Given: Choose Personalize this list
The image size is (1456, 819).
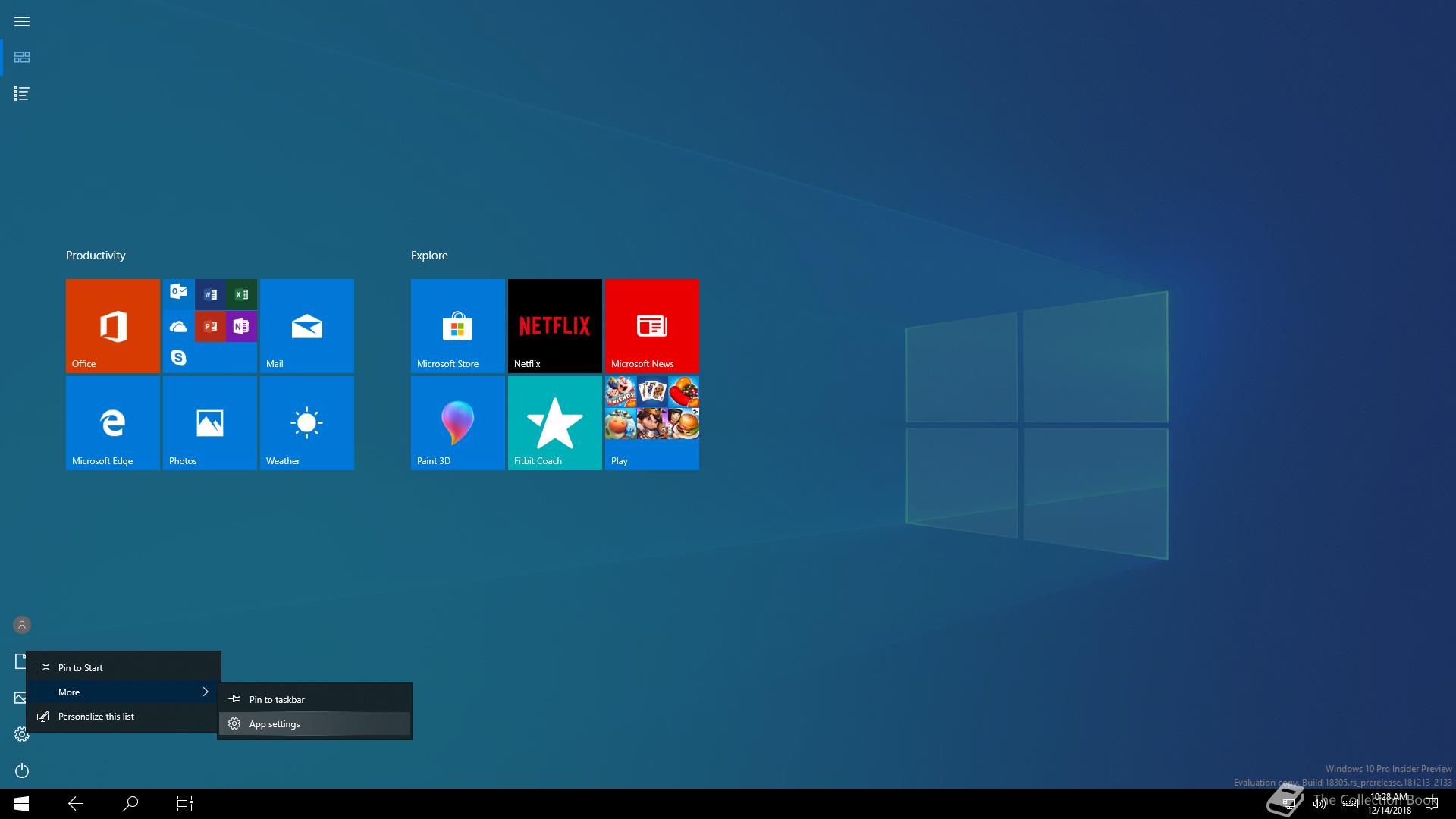Looking at the screenshot, I should click(x=124, y=717).
